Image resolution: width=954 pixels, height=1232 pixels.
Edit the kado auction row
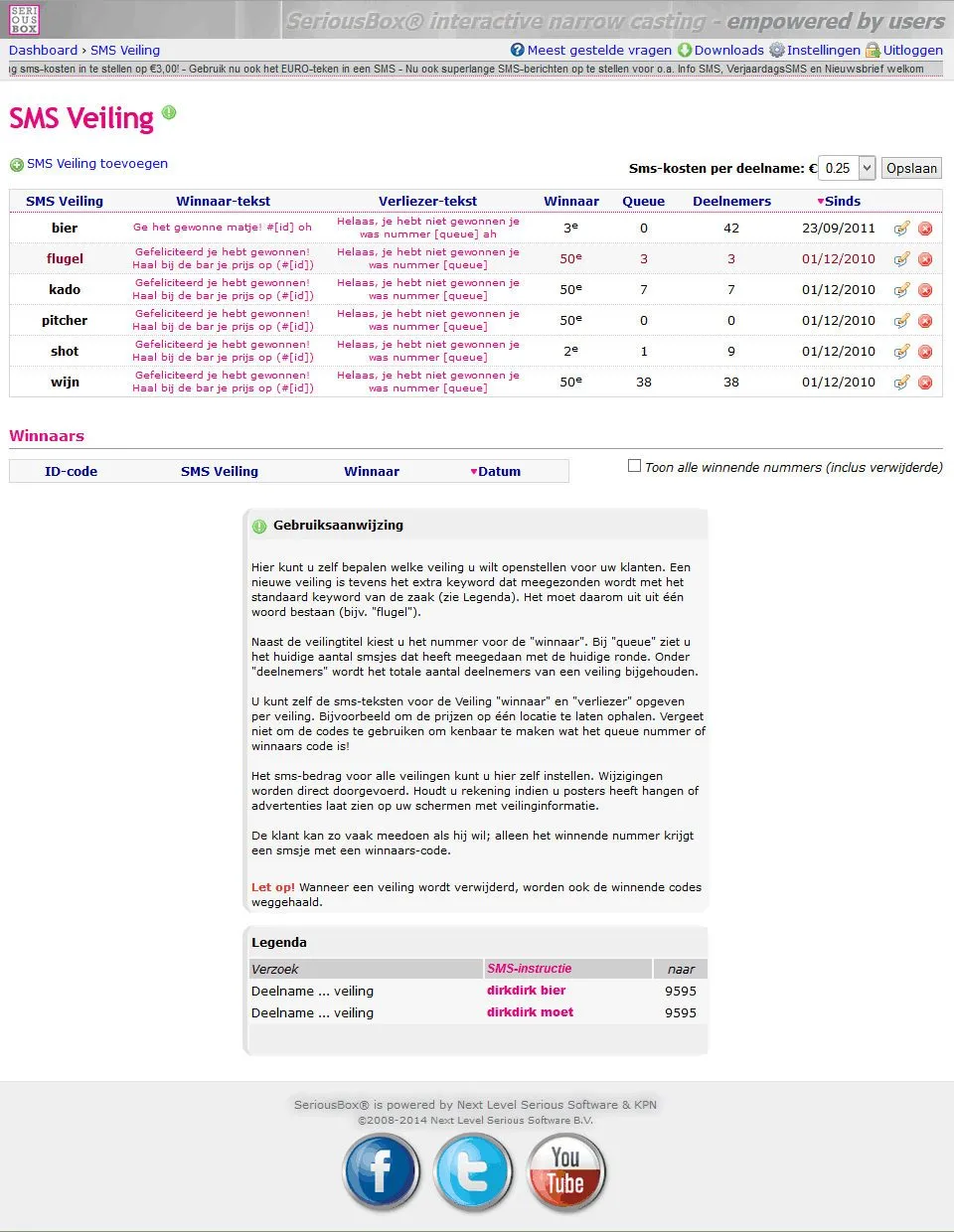(901, 290)
